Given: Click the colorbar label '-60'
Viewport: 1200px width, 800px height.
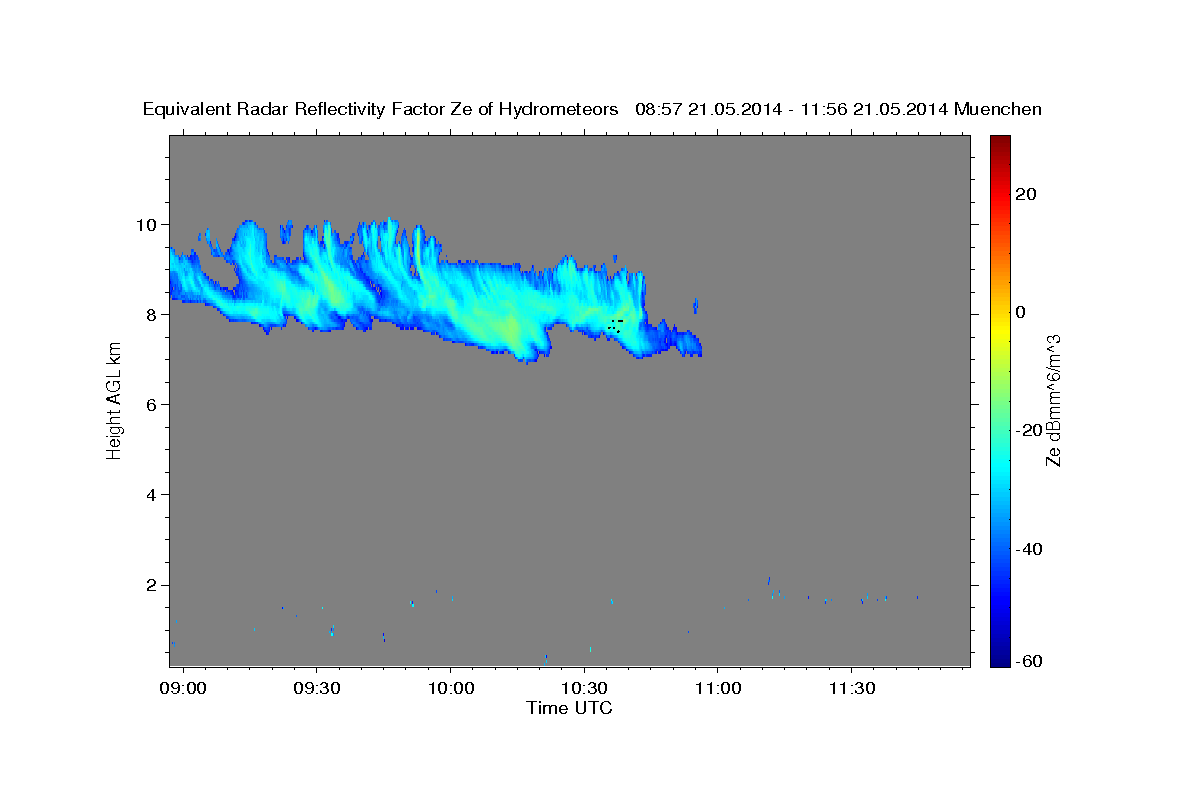Looking at the screenshot, I should click(x=1029, y=661).
